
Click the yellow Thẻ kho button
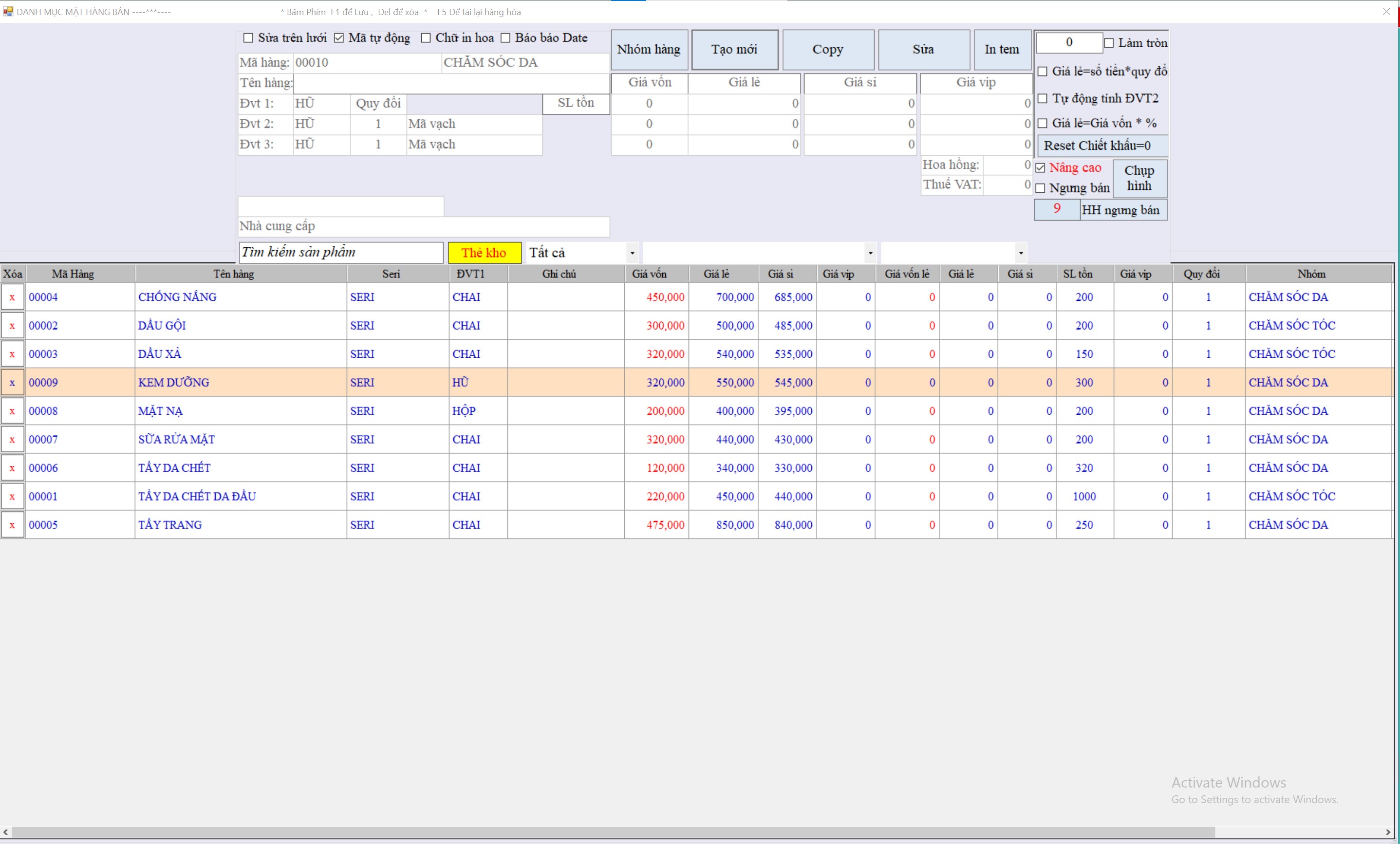(x=484, y=253)
